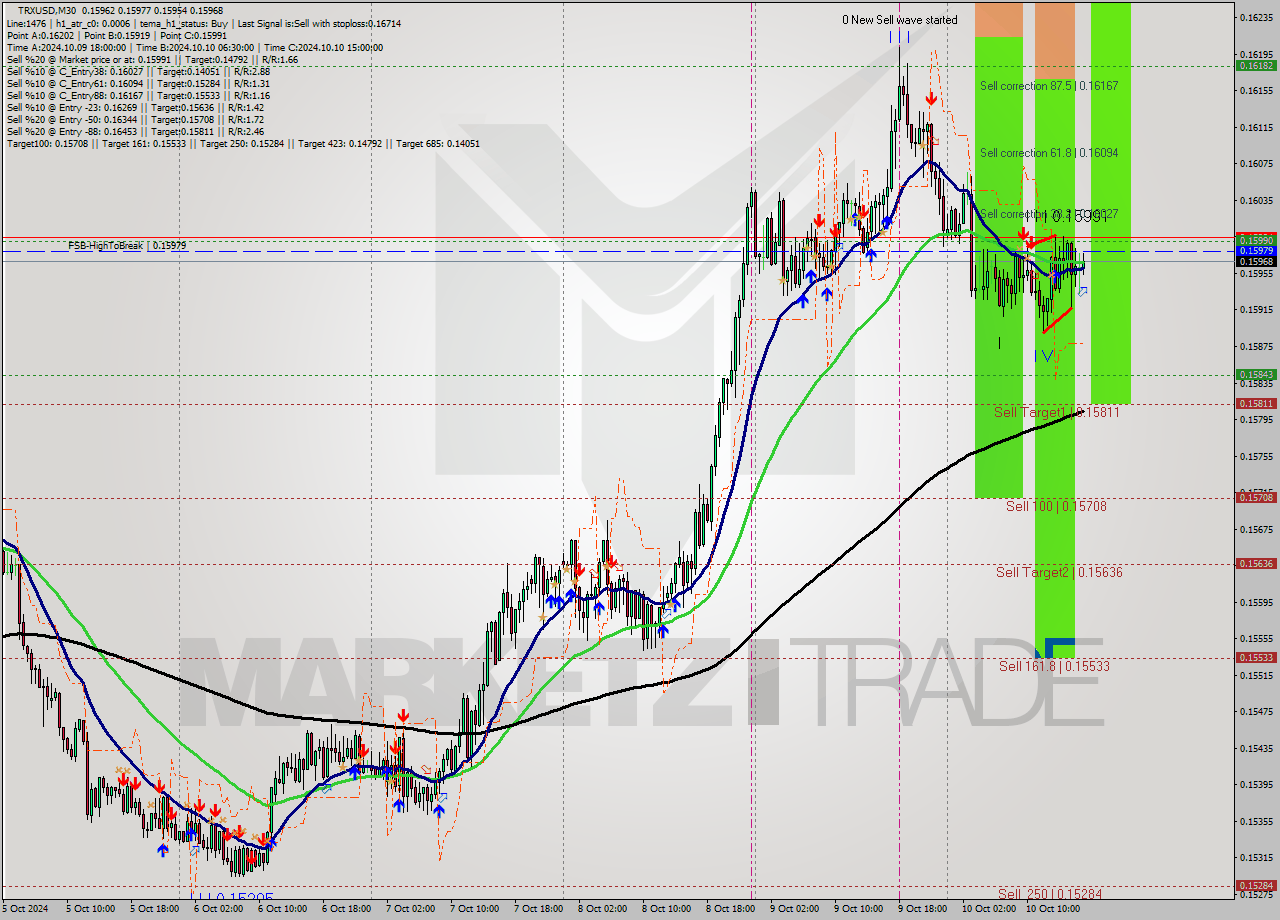Click the TRXUSD,M30 symbol title text
Screen dimensions: 1280x920
(47, 10)
